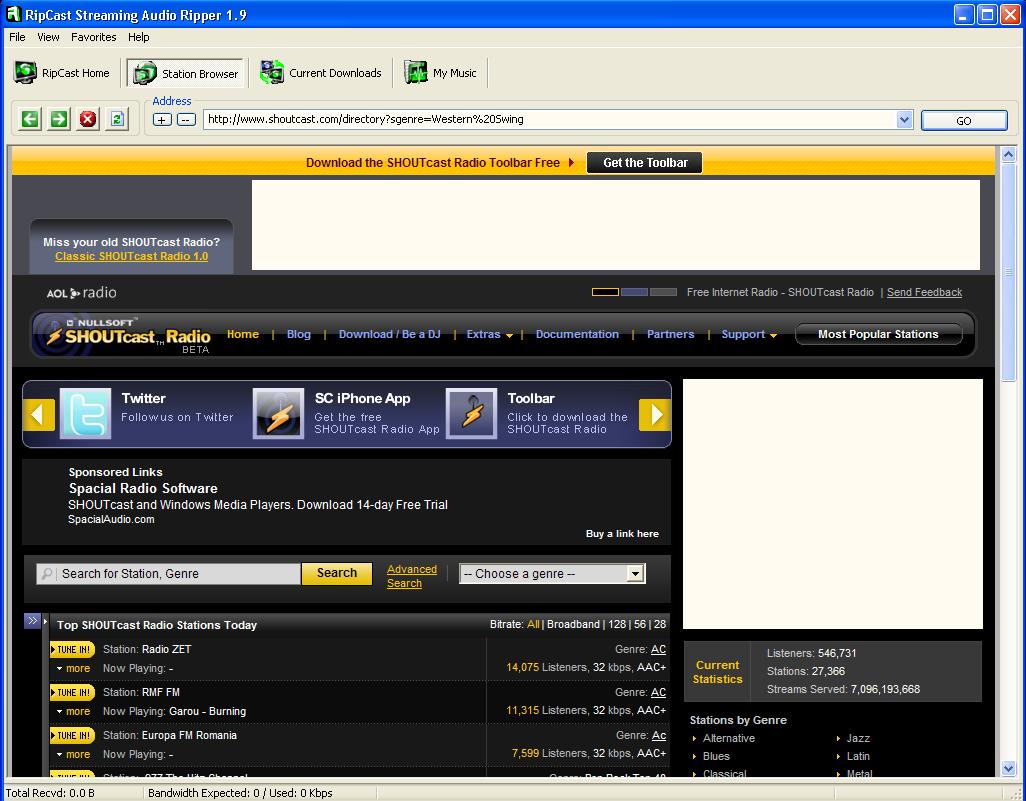The image size is (1026, 801).
Task: Click the Twitter bird icon
Action: click(86, 414)
